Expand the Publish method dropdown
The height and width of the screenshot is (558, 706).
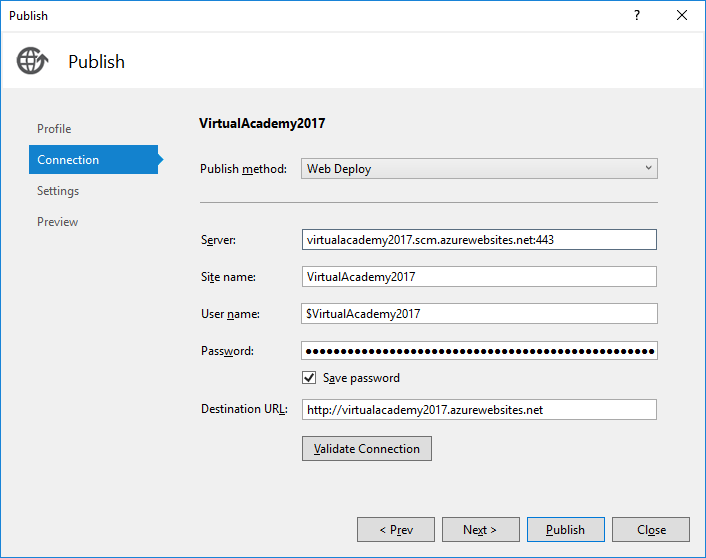(479, 169)
